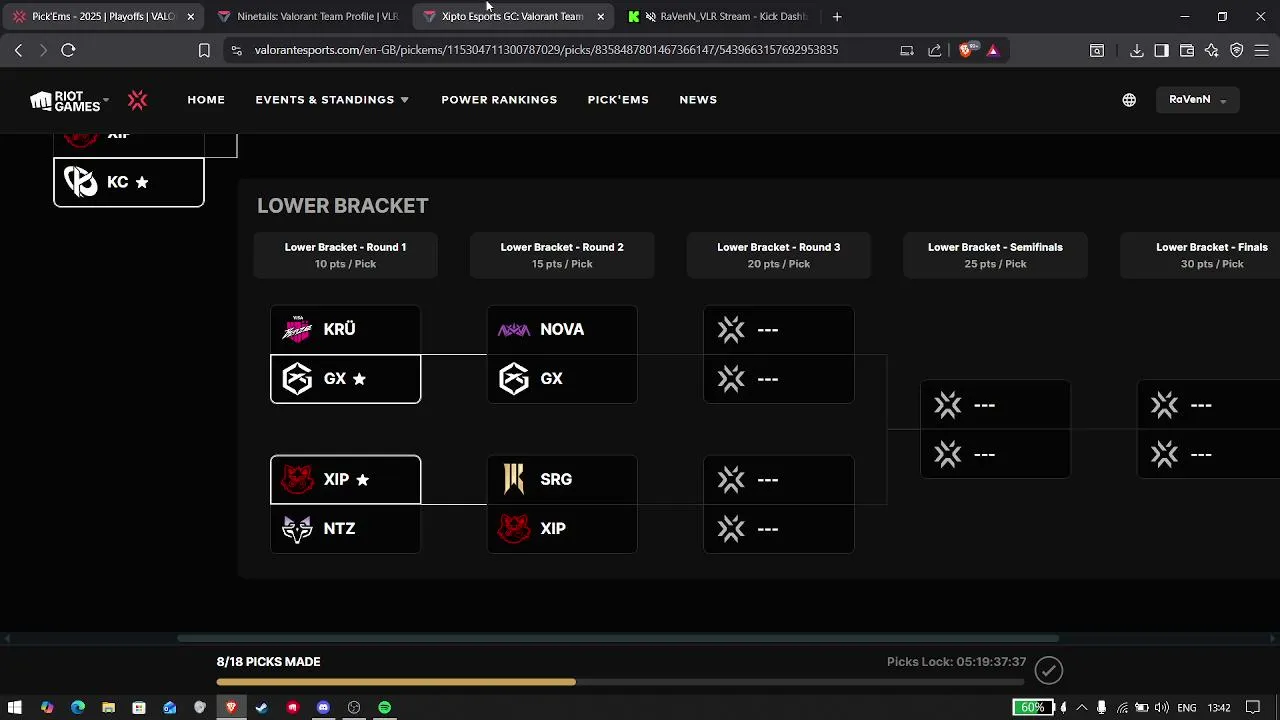The image size is (1280, 720).
Task: Click the Brave VPN shield icon
Action: click(1237, 50)
